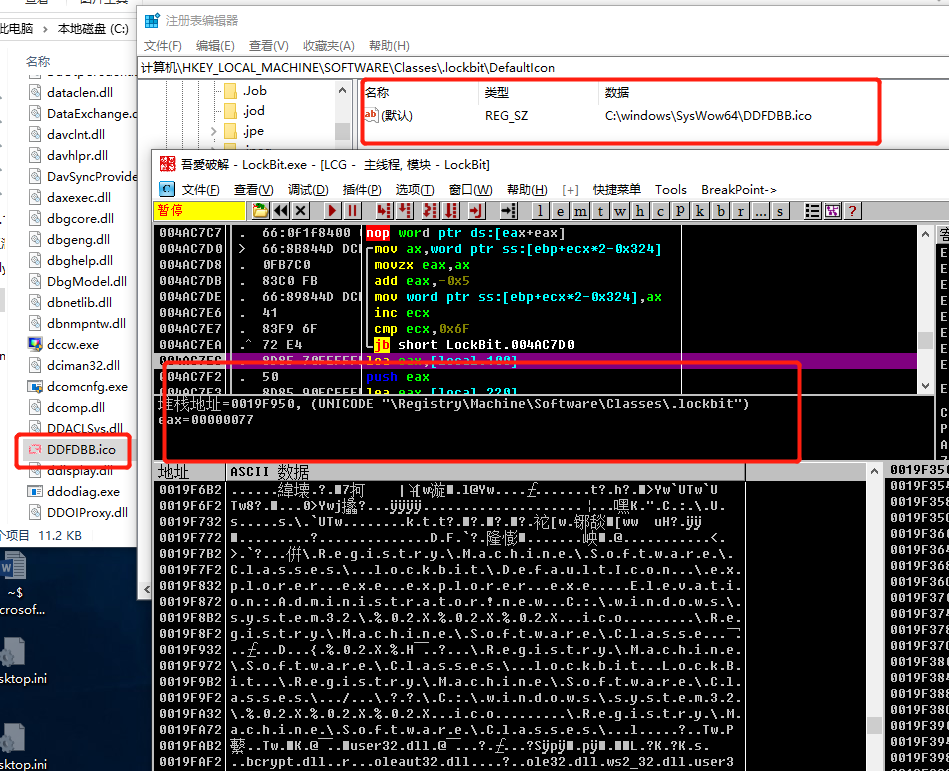
Task: Open the Breakpoints 'b' window button
Action: click(720, 211)
